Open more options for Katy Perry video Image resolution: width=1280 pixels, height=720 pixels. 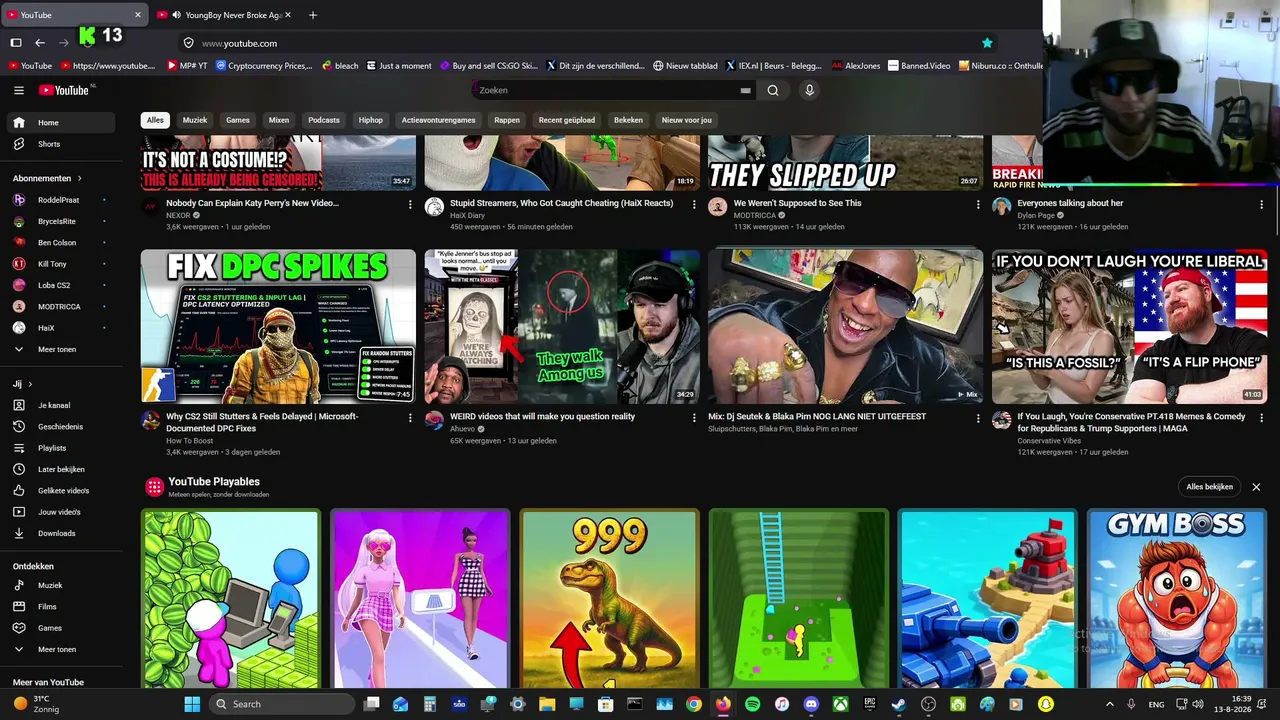pyautogui.click(x=410, y=205)
